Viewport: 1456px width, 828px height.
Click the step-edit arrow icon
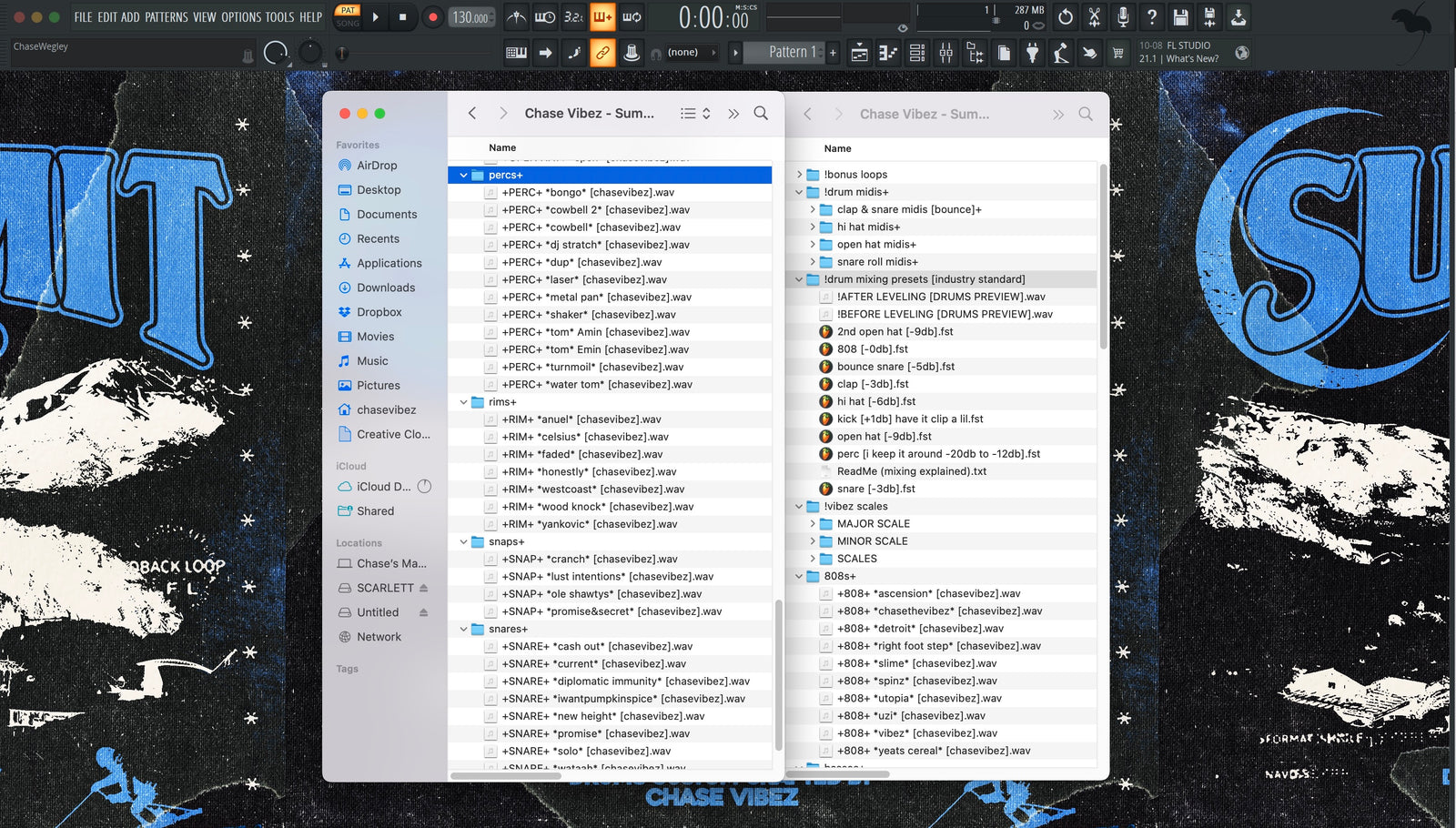pos(545,53)
